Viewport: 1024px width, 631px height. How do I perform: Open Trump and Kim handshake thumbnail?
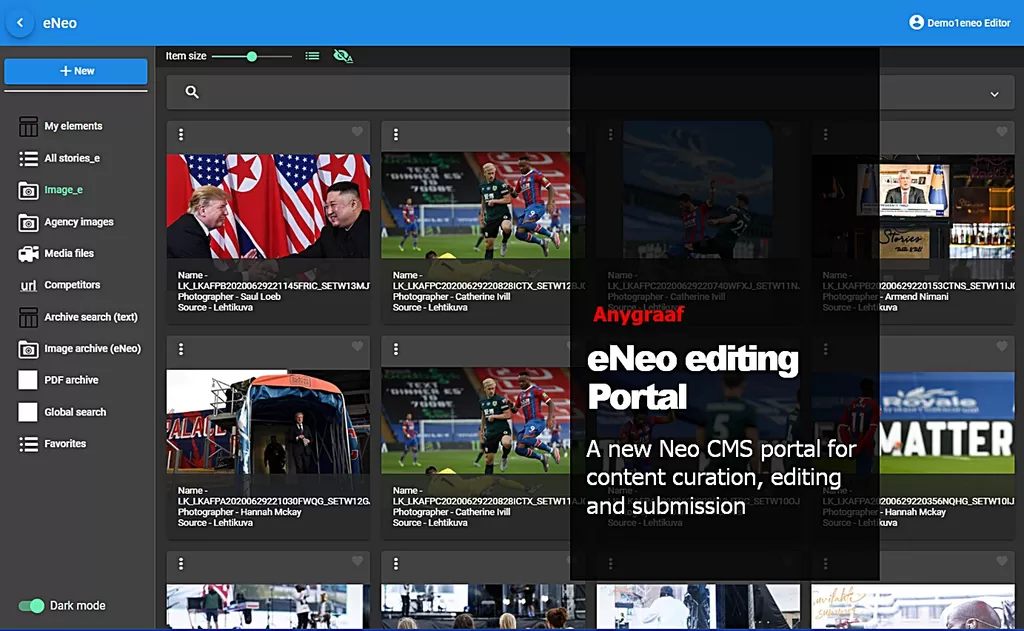click(x=268, y=206)
